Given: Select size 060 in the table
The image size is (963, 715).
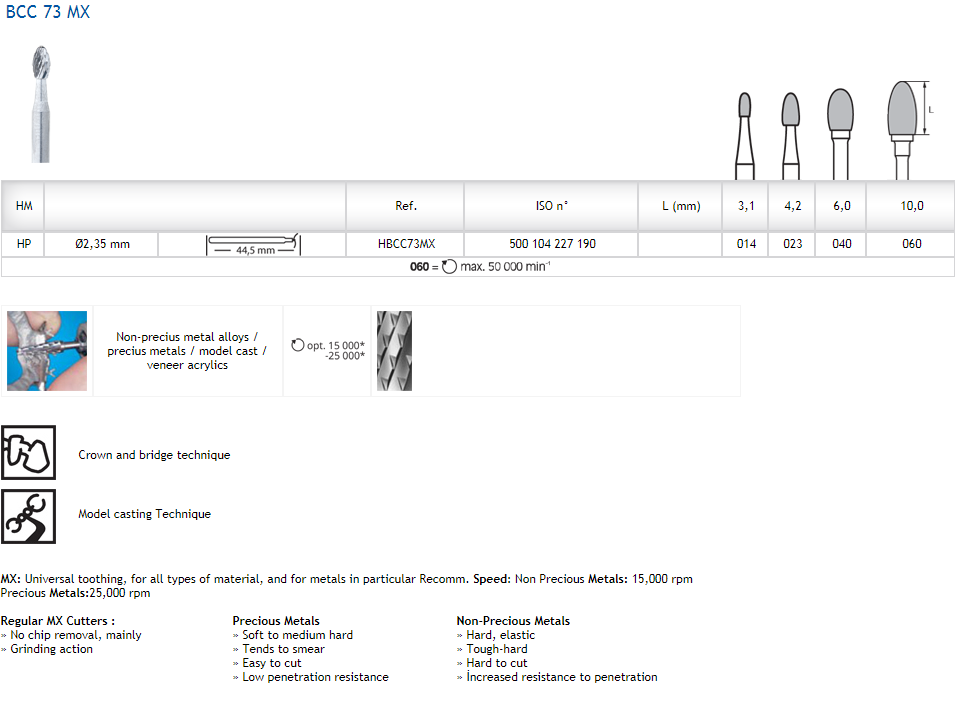Looking at the screenshot, I should [x=911, y=244].
